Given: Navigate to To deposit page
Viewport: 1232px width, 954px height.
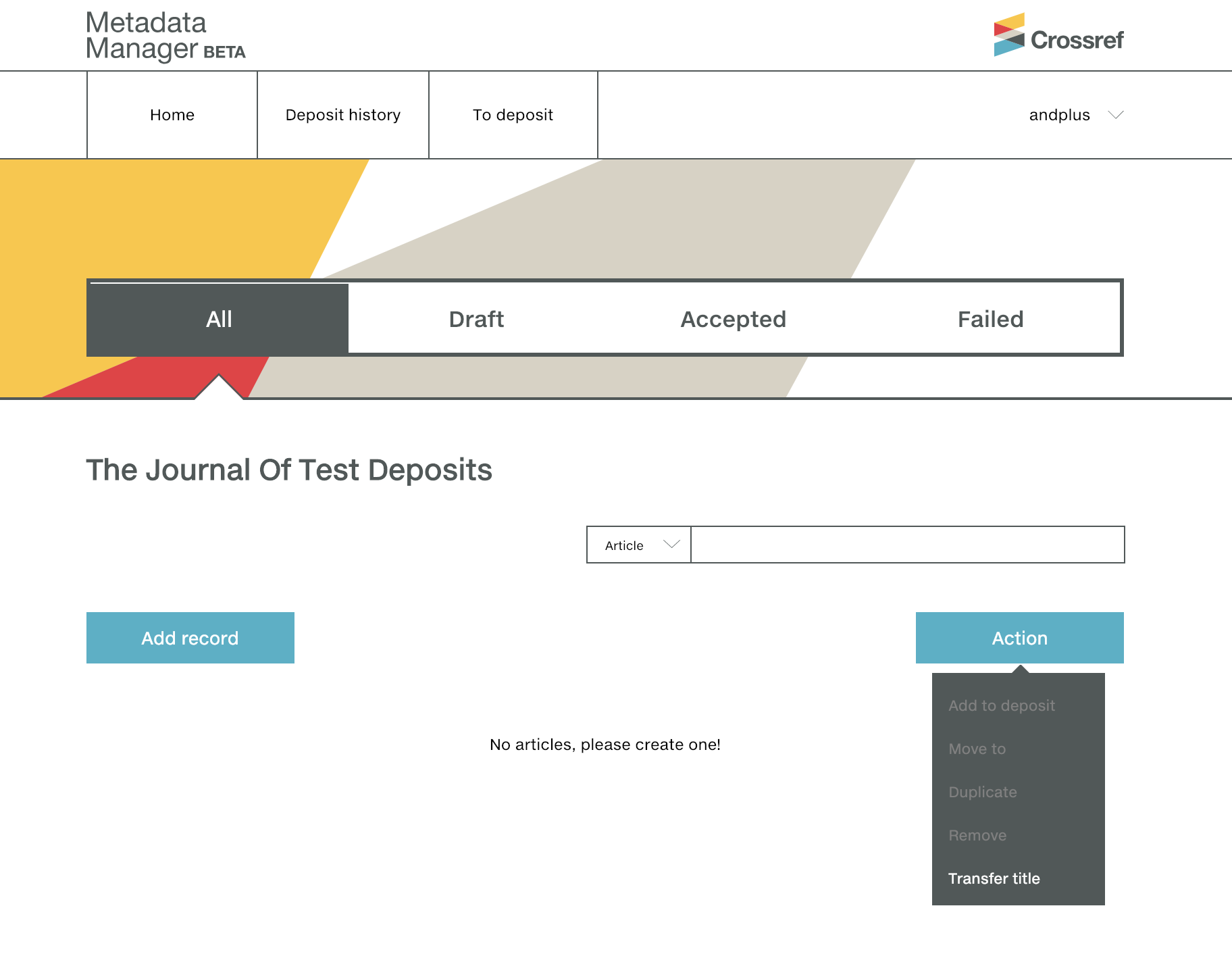Looking at the screenshot, I should pyautogui.click(x=513, y=115).
